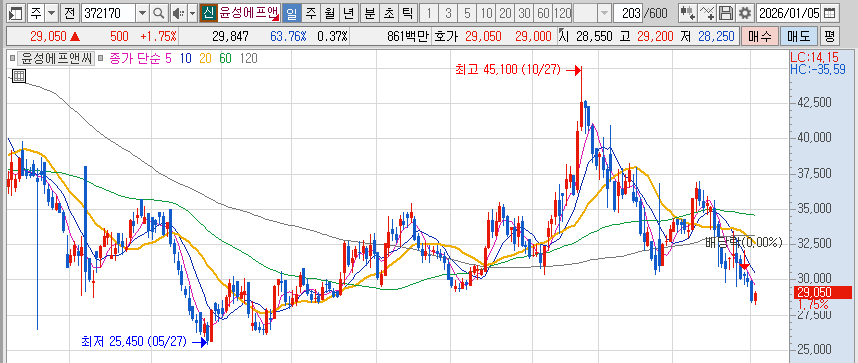The width and height of the screenshot is (858, 363).
Task: Click the speaker sound alert icon
Action: pos(178,13)
